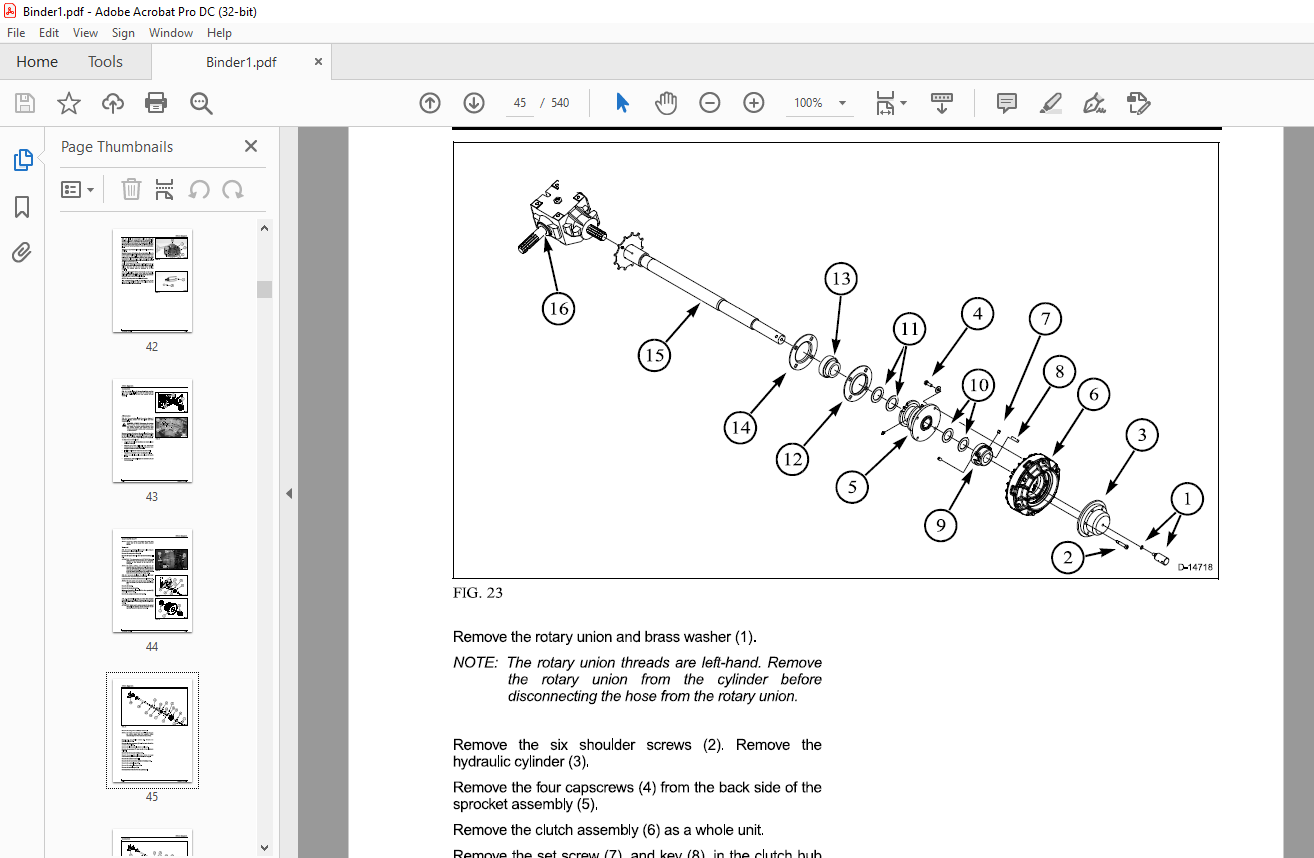Click the thumbnails extract pages icon
1314x858 pixels.
coord(165,189)
